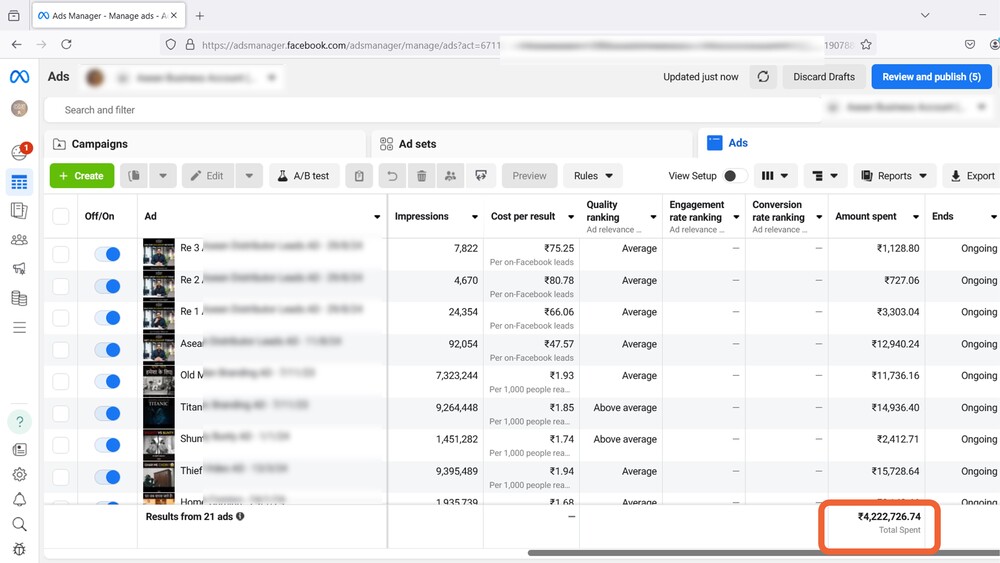Click the trash delete icon in toolbar
Viewport: 1000px width, 563px height.
[421, 176]
